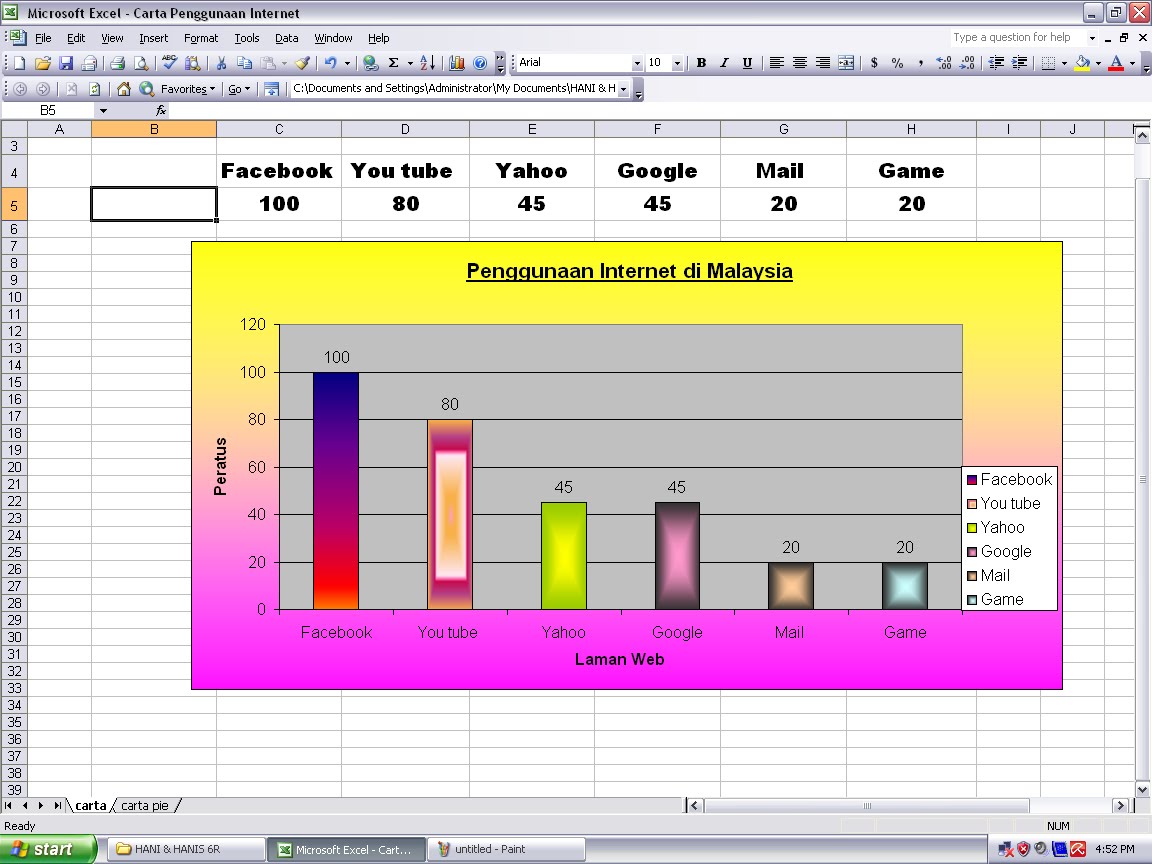Click the Insert Hyperlink globe icon

(x=371, y=63)
